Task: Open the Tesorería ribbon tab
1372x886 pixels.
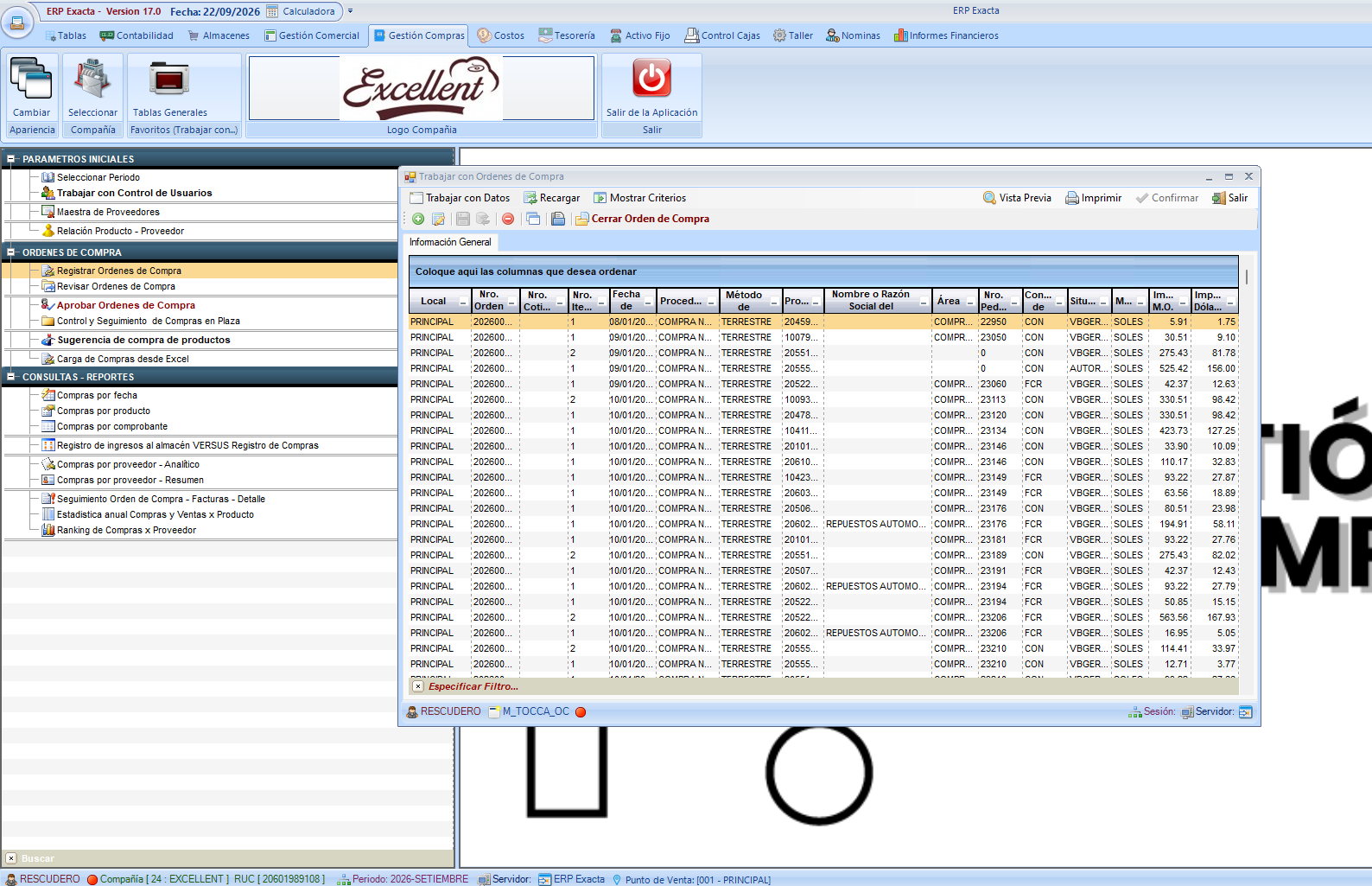Action: 567,35
